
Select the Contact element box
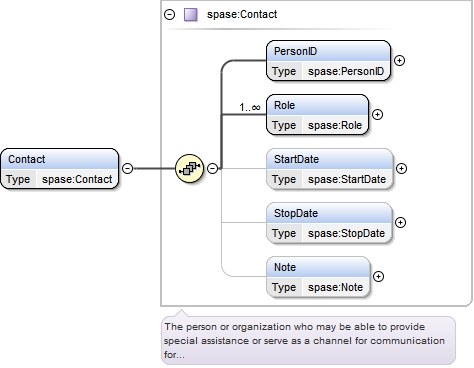coord(60,169)
